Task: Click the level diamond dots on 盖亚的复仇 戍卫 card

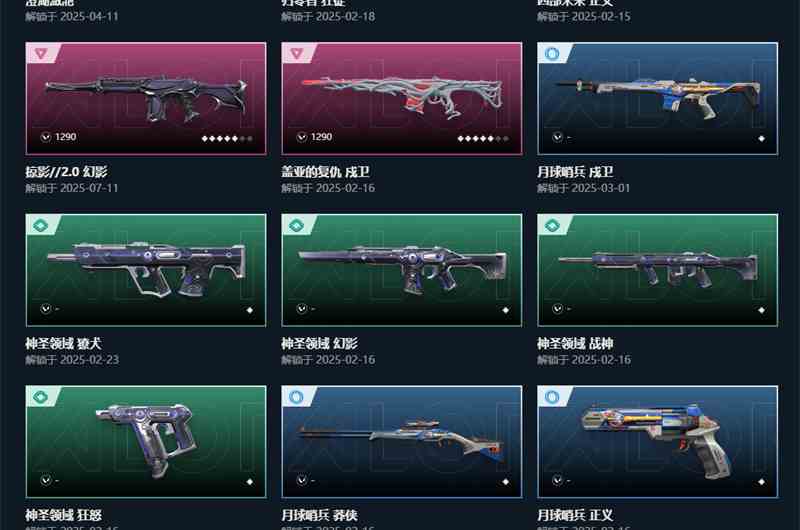Action: (x=483, y=138)
